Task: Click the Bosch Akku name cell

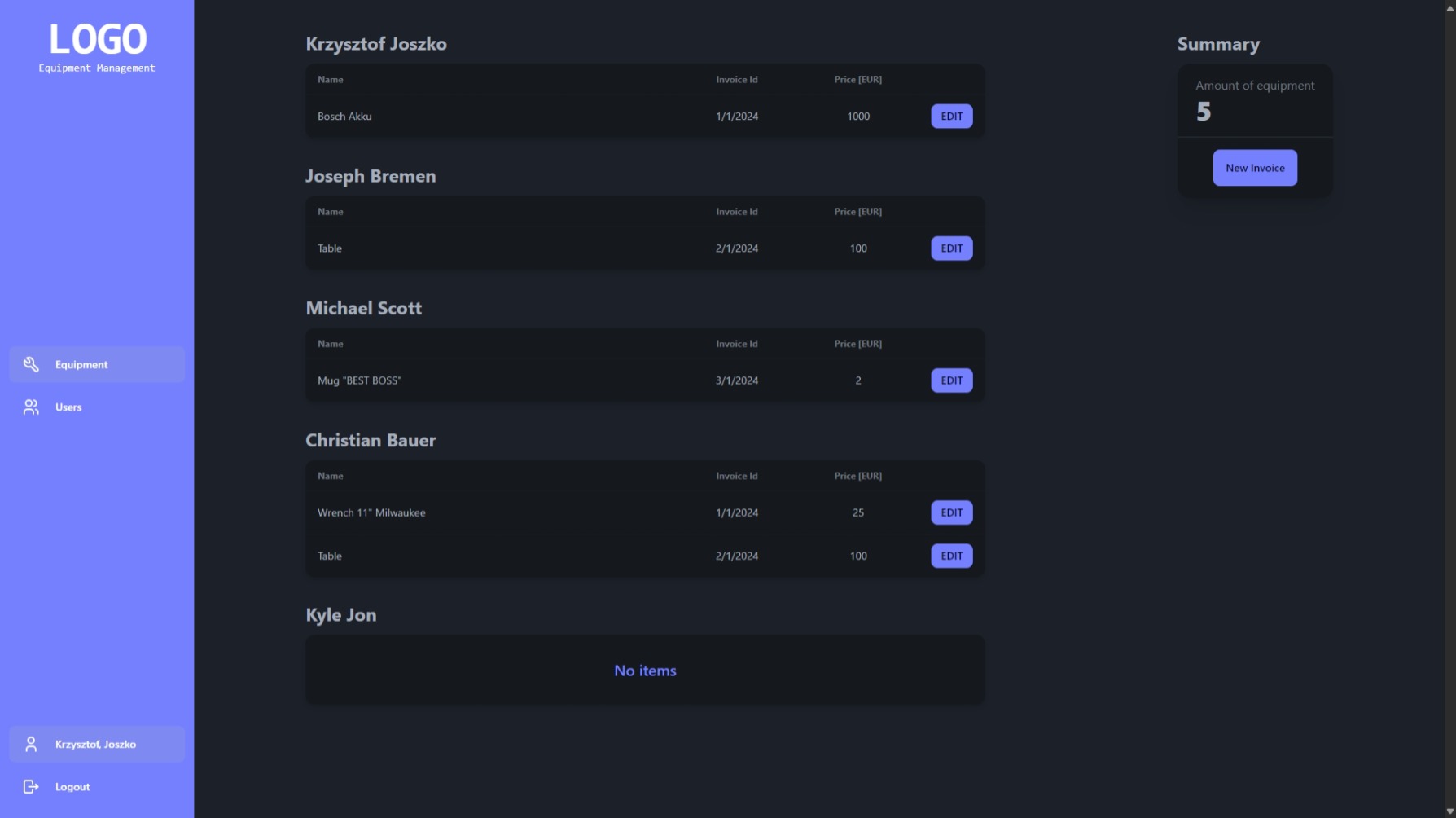Action: [x=344, y=117]
